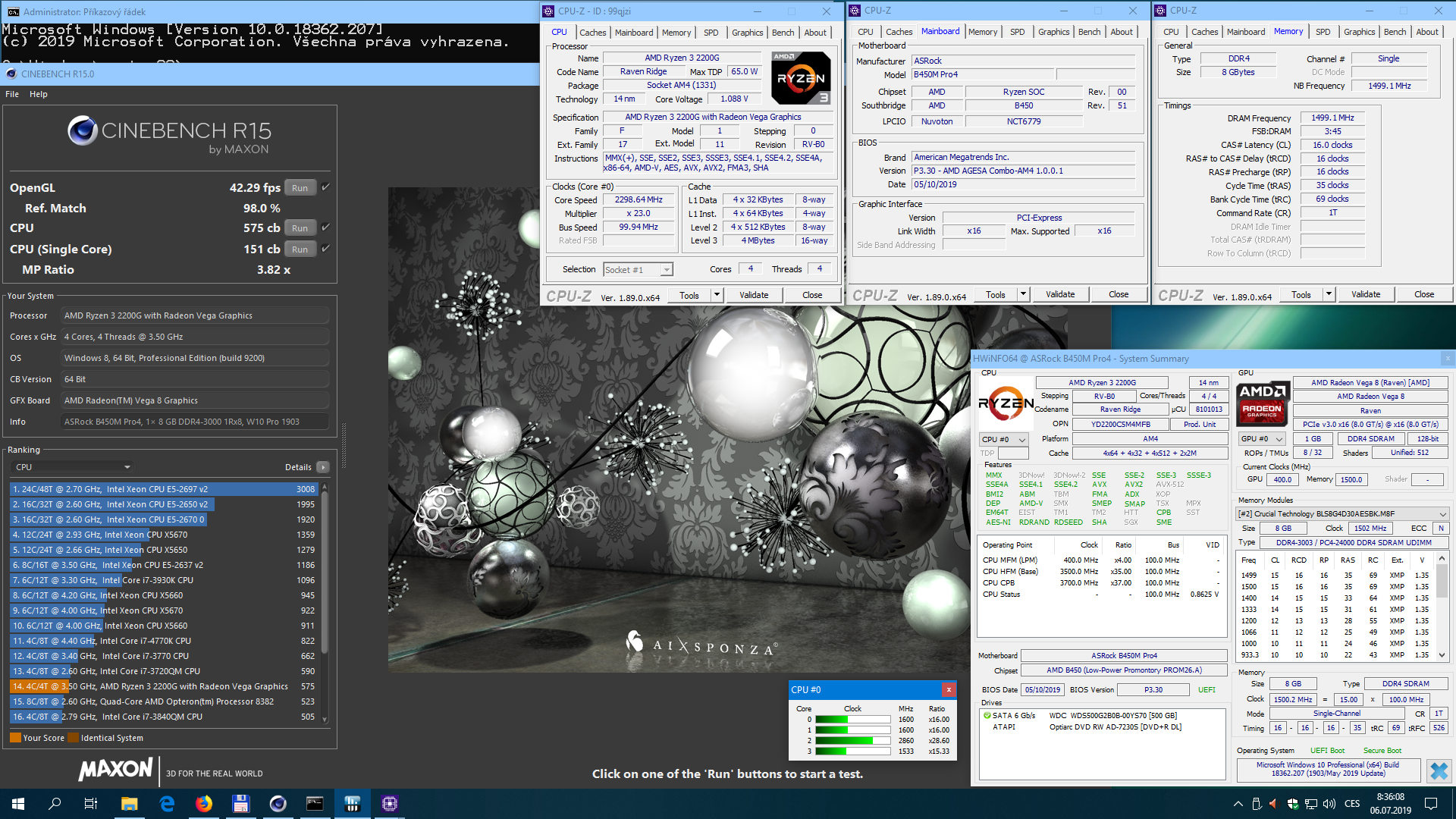Open Task View on the taskbar
This screenshot has width=1456, height=819.
[x=91, y=804]
